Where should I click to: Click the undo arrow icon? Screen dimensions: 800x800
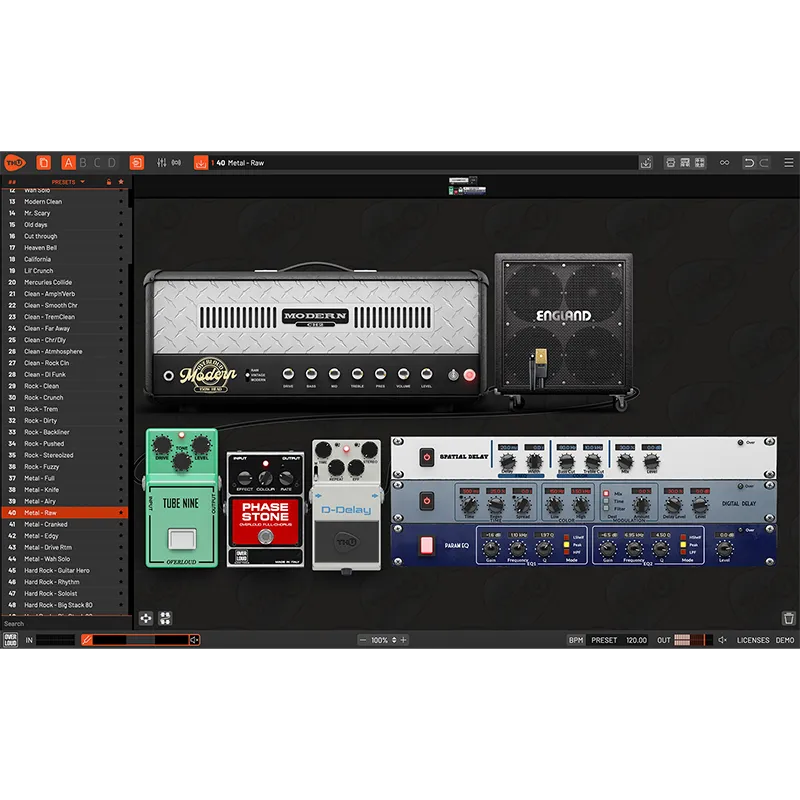(749, 163)
